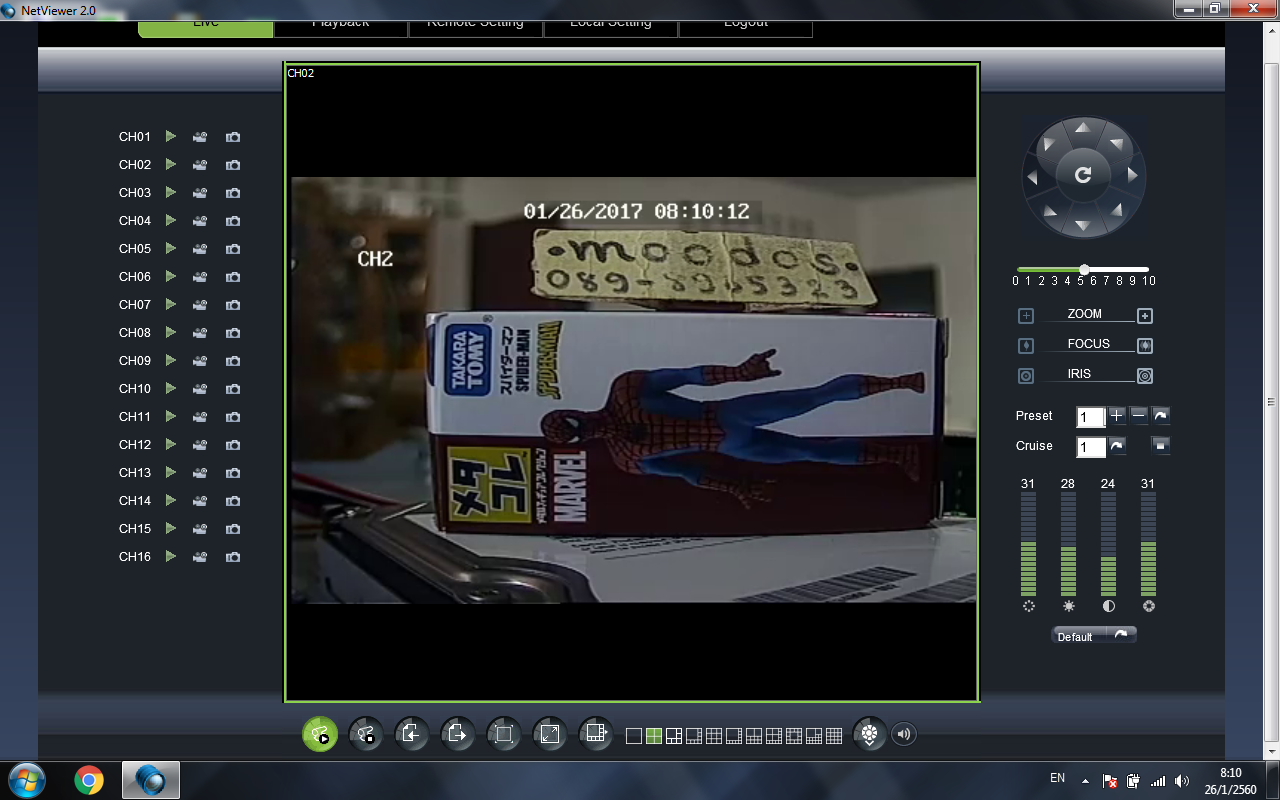Delete the preset with the minus button
Screen dimensions: 1280x800
pos(1139,415)
